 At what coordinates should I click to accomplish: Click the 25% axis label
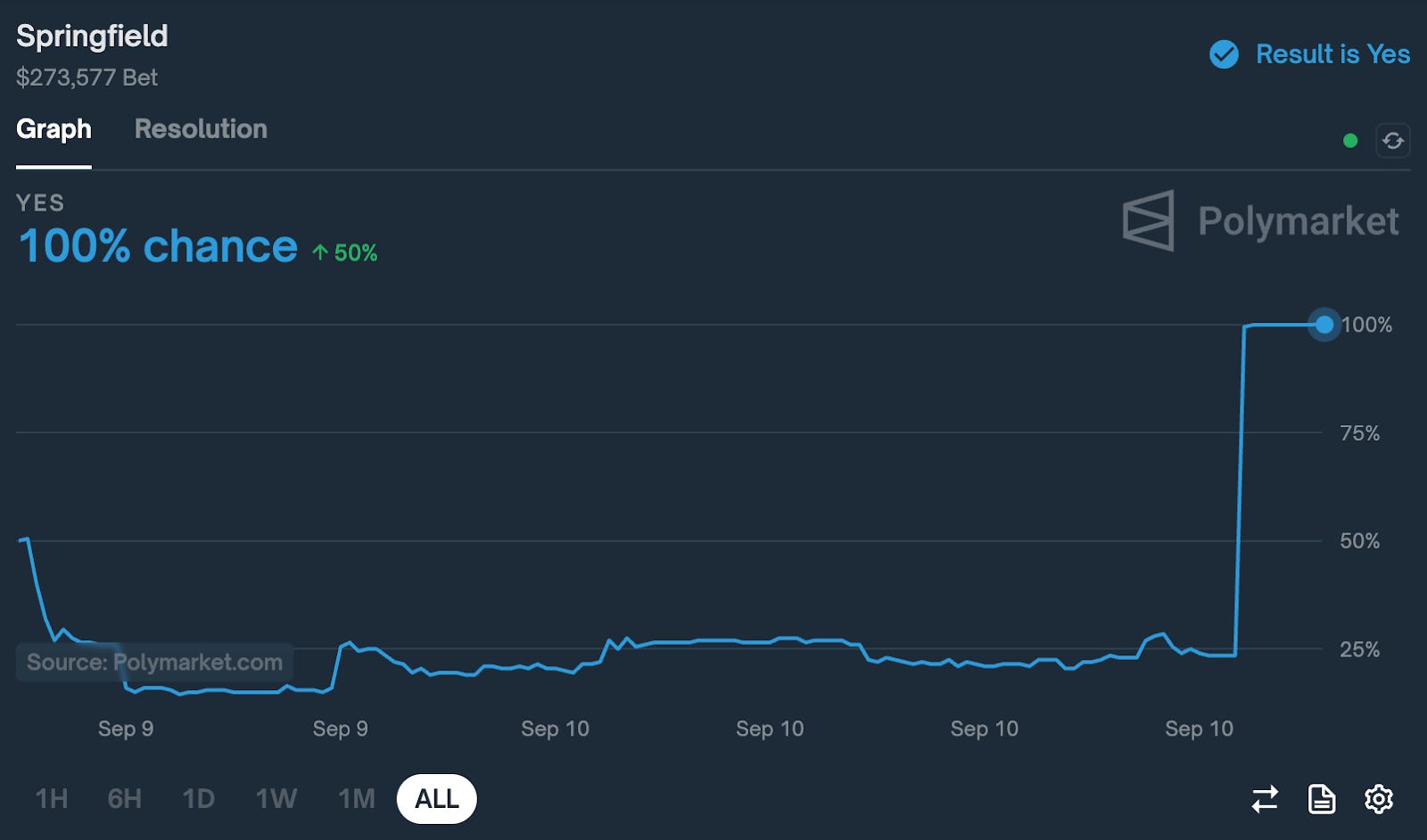click(x=1359, y=649)
